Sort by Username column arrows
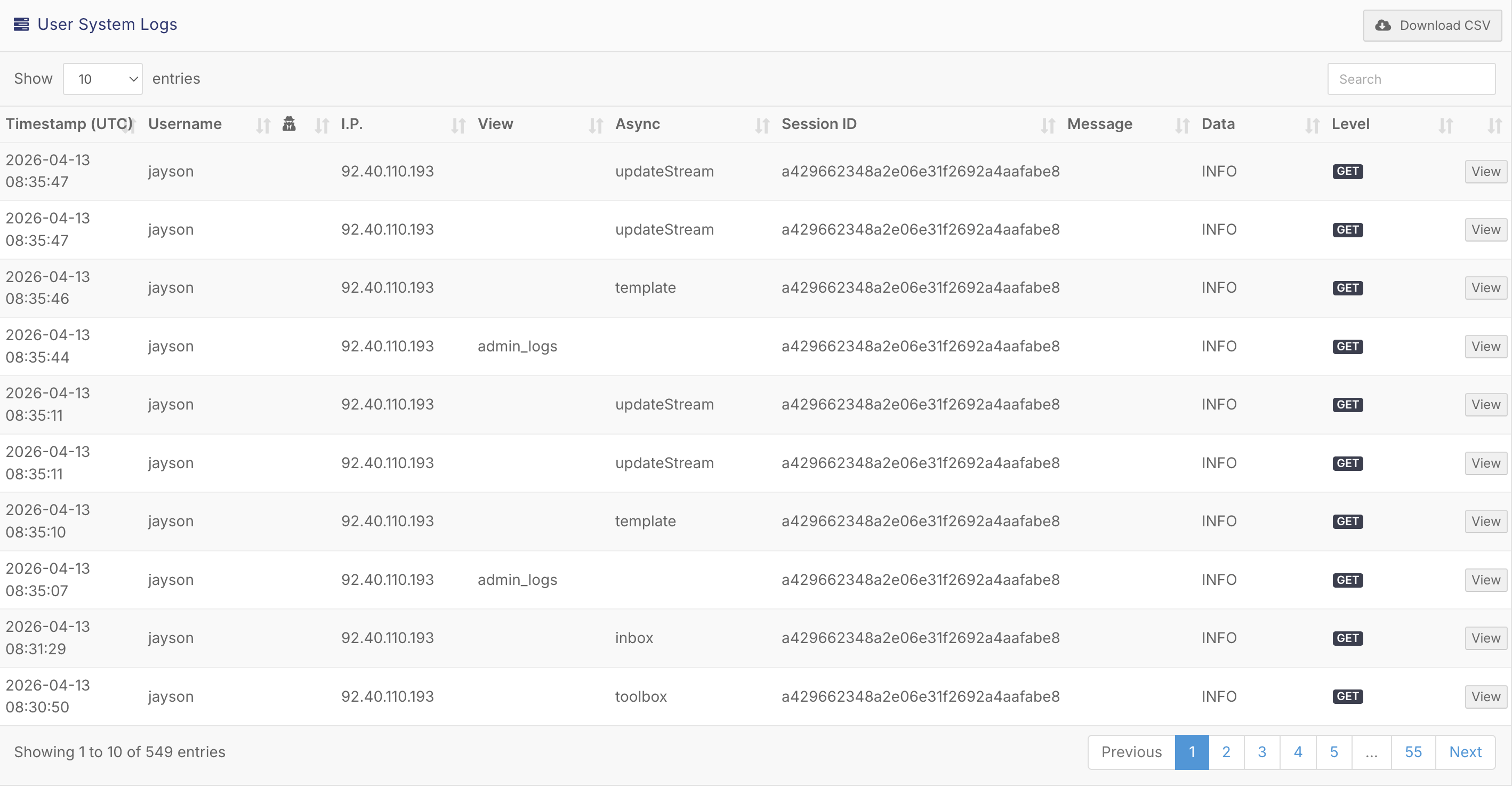1512x786 pixels. [263, 125]
